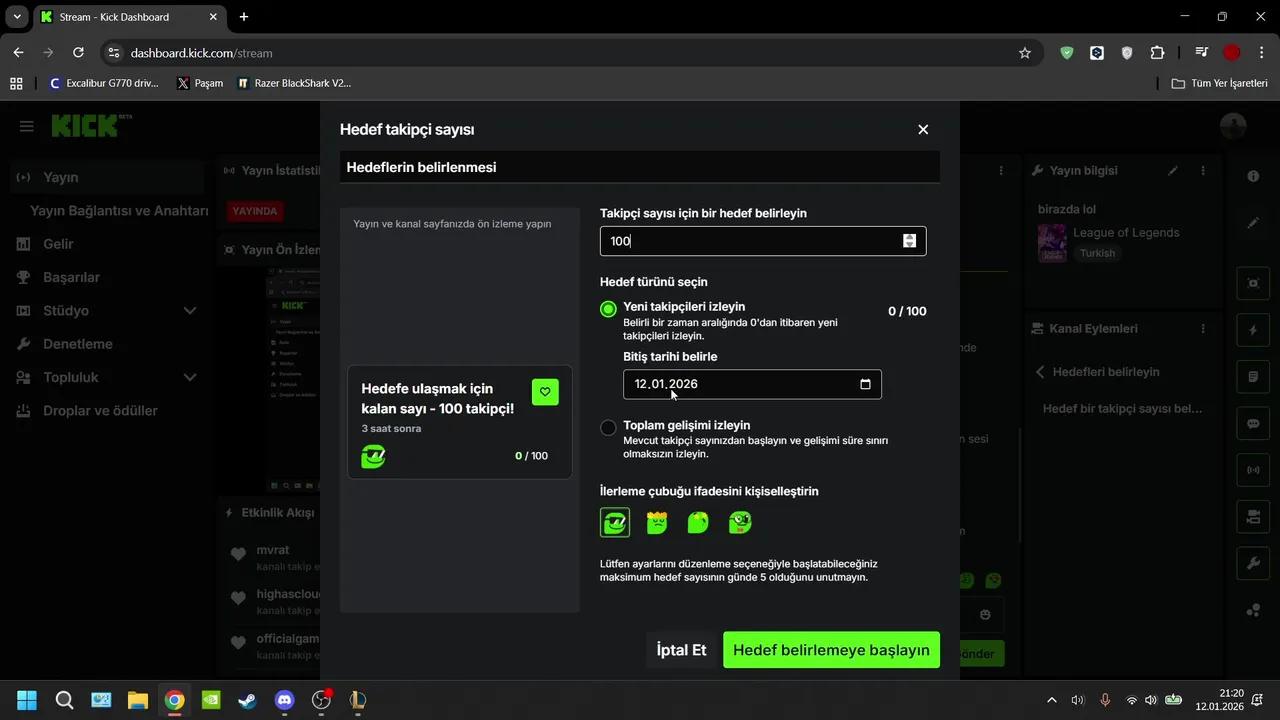Bookmark this page with star icon

pos(1024,53)
